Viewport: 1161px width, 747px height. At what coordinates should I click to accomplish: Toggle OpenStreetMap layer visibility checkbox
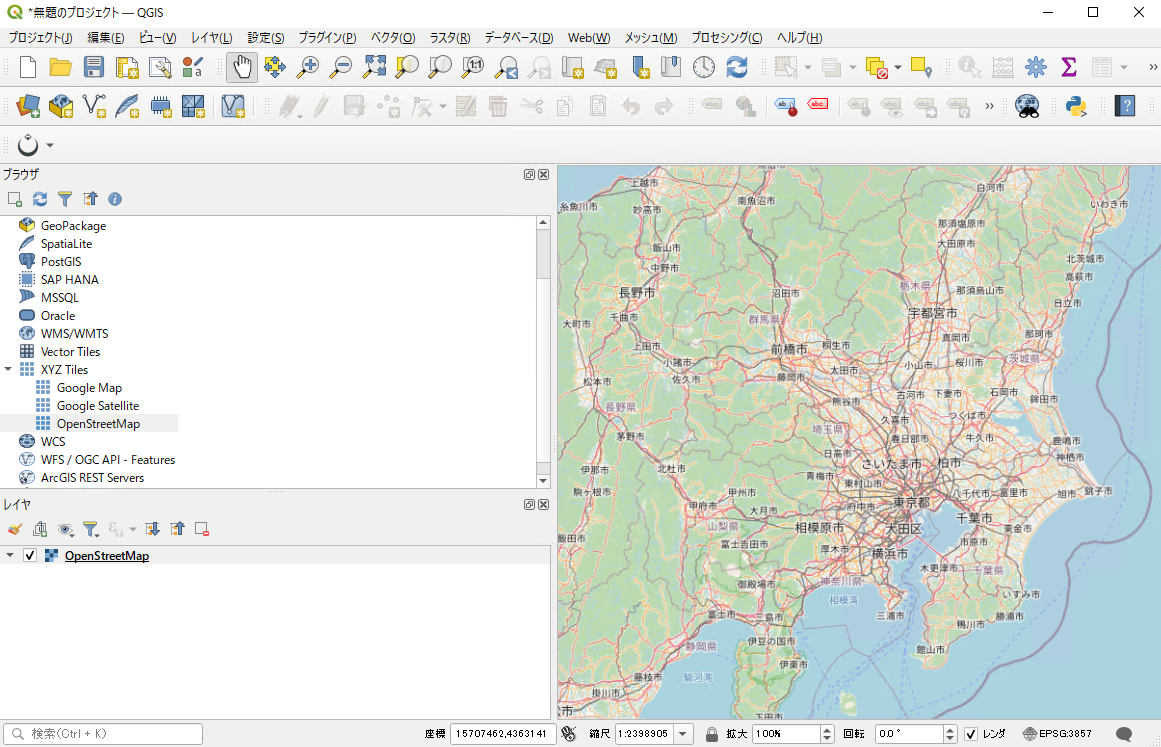point(30,555)
